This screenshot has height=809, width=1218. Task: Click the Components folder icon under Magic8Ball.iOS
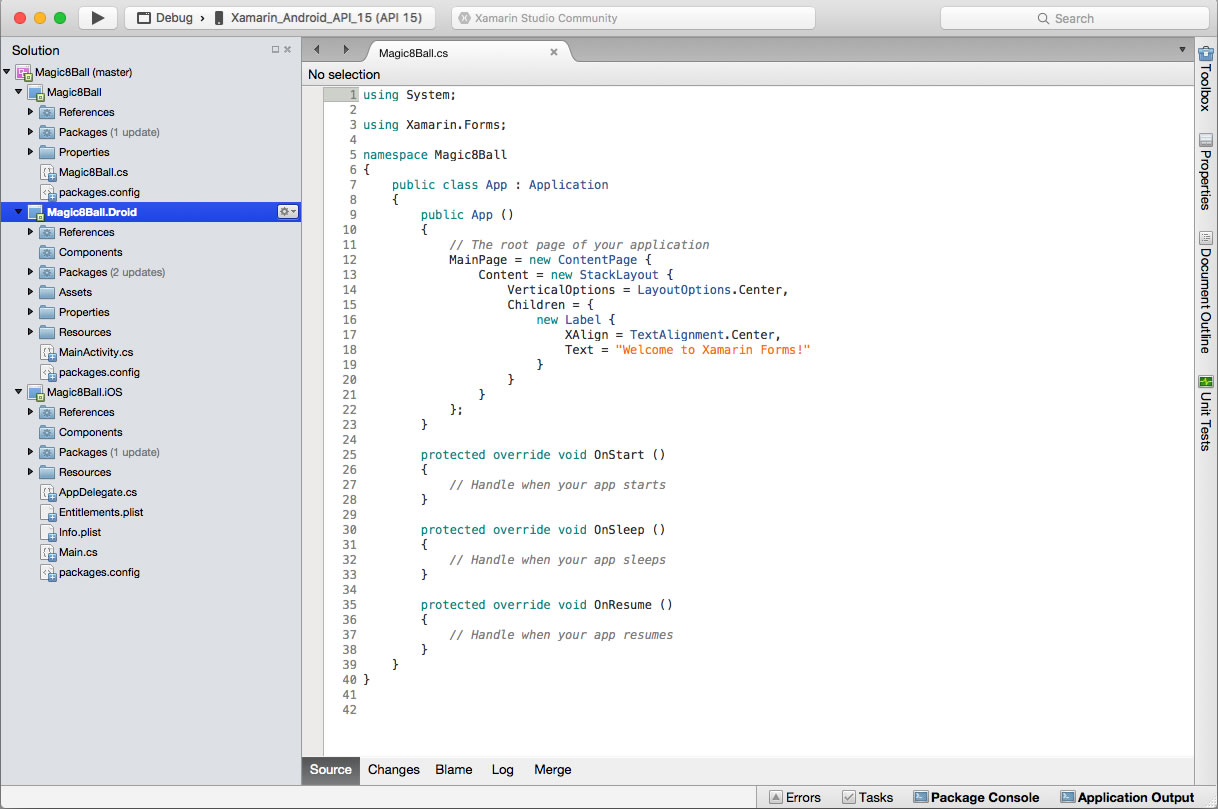pyautogui.click(x=47, y=432)
